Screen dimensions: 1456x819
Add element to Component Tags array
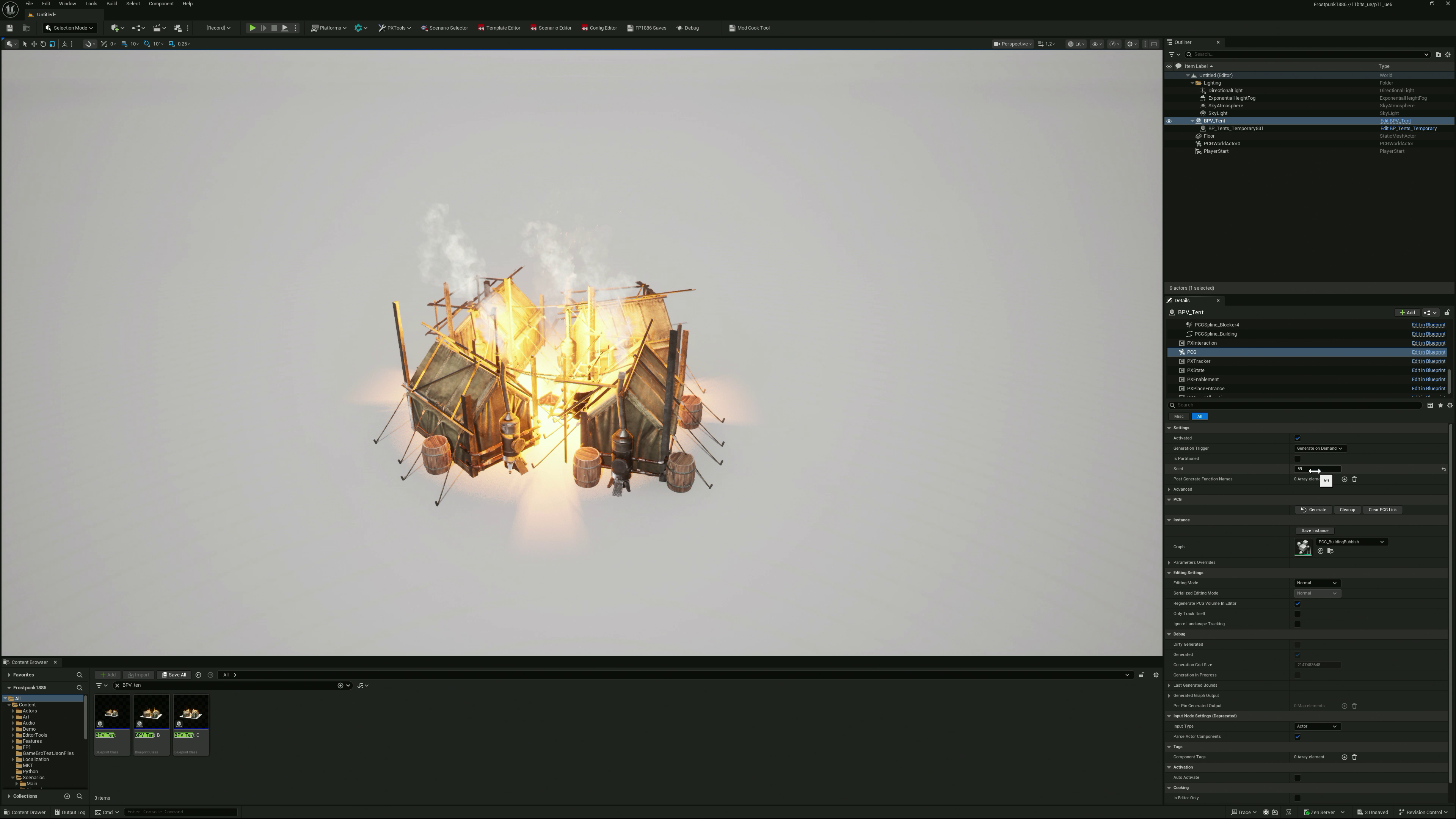click(1344, 758)
